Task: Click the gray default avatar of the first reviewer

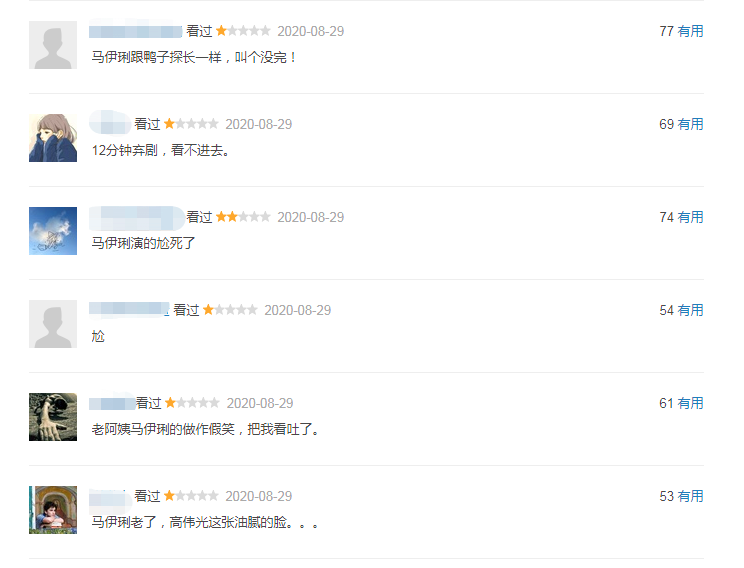Action: tap(53, 45)
